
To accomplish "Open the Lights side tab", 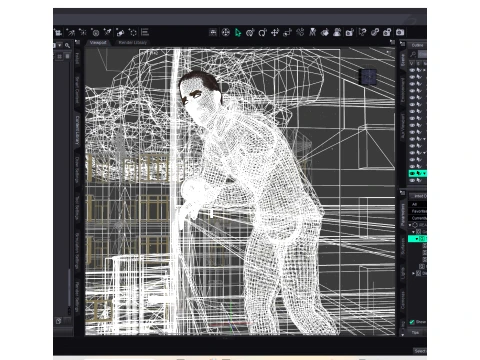I will click(403, 273).
